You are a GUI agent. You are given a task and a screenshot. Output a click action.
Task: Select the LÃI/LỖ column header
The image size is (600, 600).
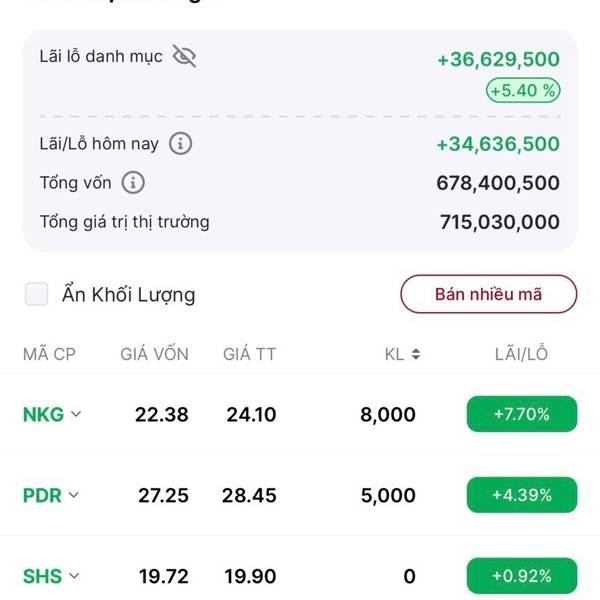[x=521, y=354]
